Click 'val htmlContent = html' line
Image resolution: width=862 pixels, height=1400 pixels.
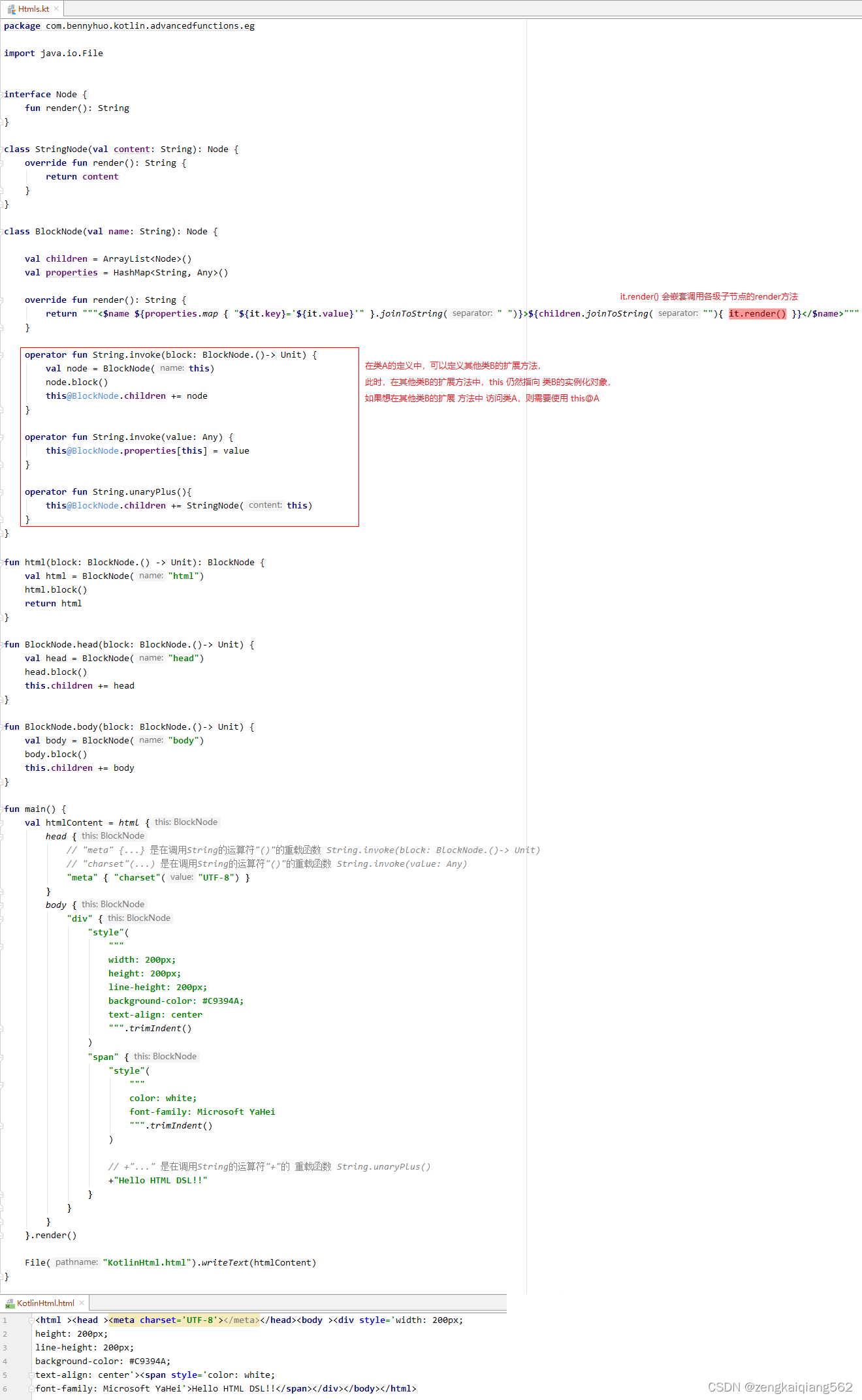pyautogui.click(x=88, y=823)
